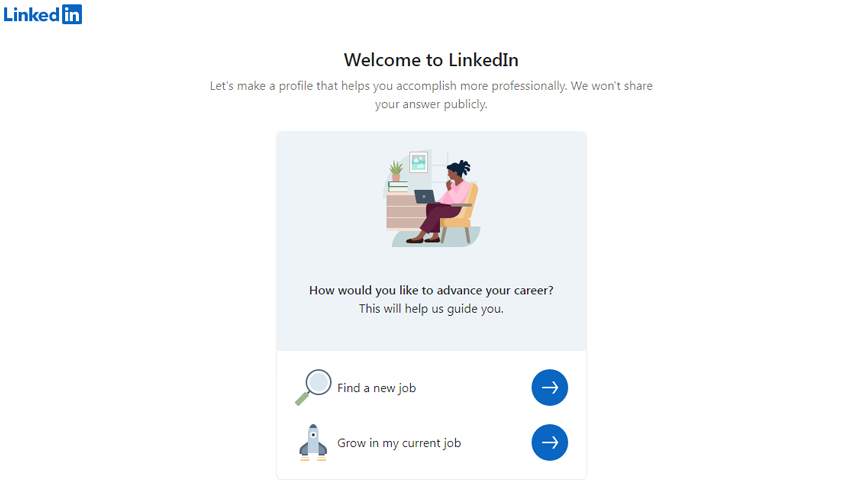The width and height of the screenshot is (856, 482).
Task: Click the framed picture in the illustration
Action: coord(418,162)
